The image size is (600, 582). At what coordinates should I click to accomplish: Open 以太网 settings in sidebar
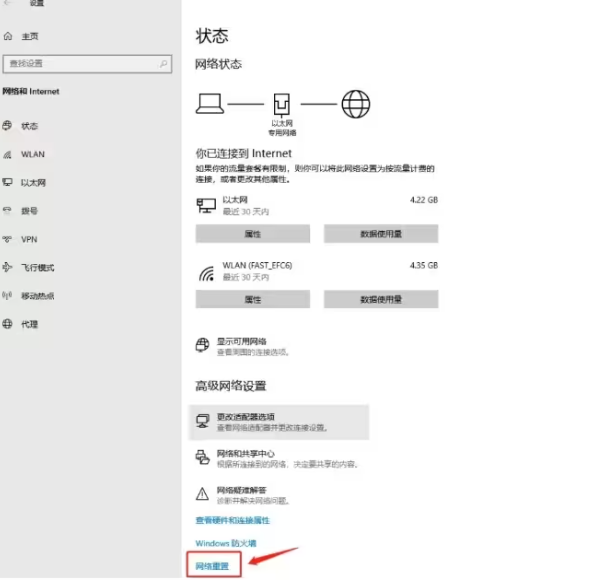tap(33, 183)
